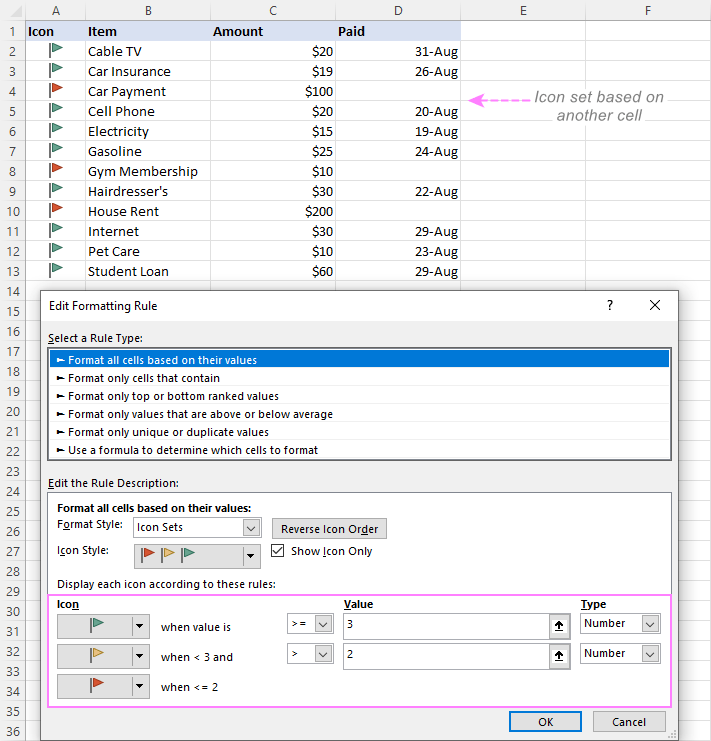Toggle the Show Icon Only checkbox
The image size is (711, 741).
pyautogui.click(x=278, y=551)
